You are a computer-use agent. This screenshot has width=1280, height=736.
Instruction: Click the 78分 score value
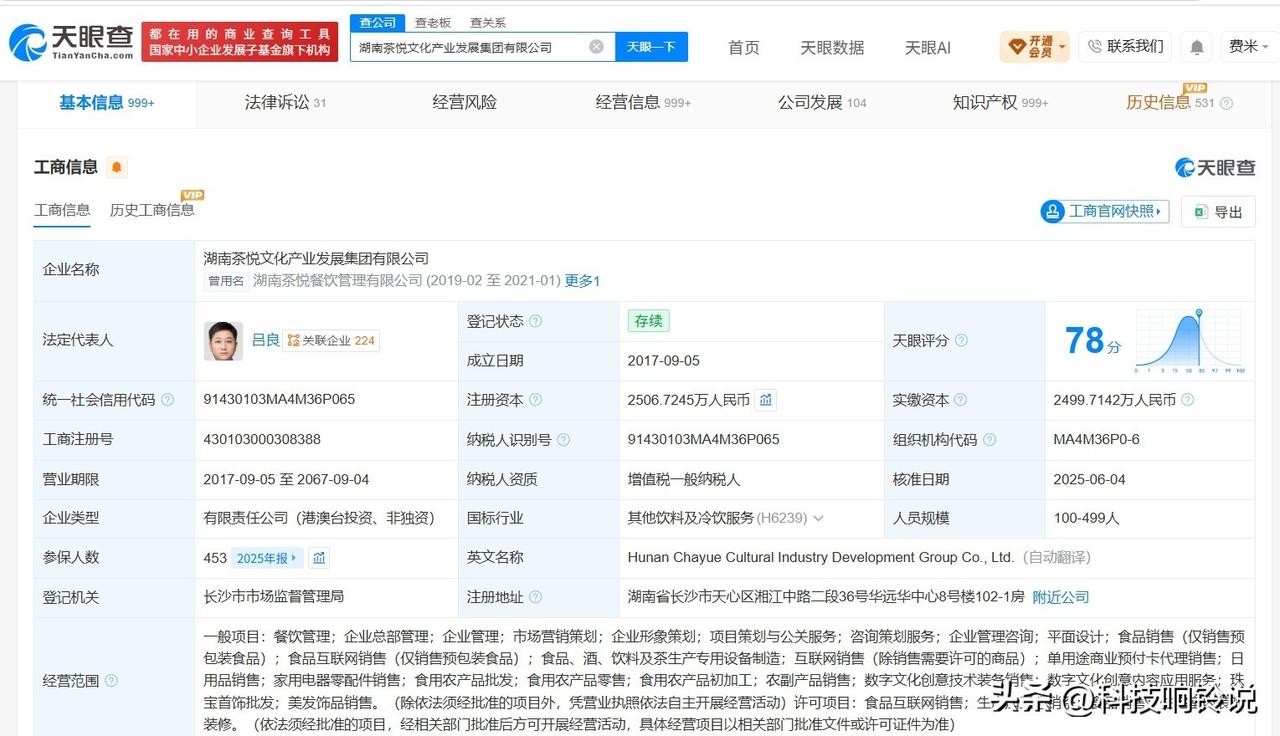(1092, 341)
